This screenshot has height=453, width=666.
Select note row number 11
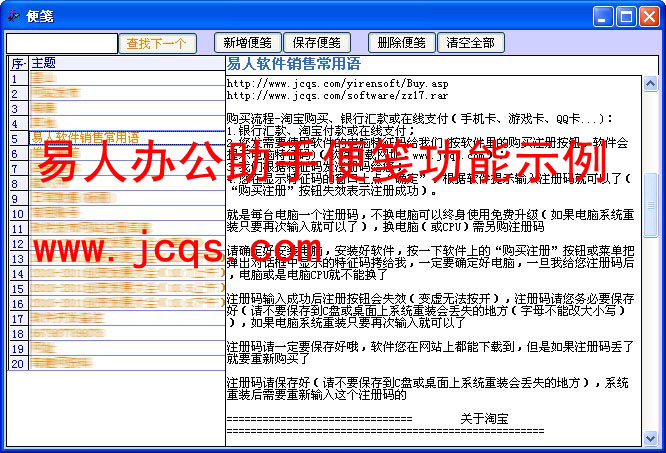[x=117, y=228]
